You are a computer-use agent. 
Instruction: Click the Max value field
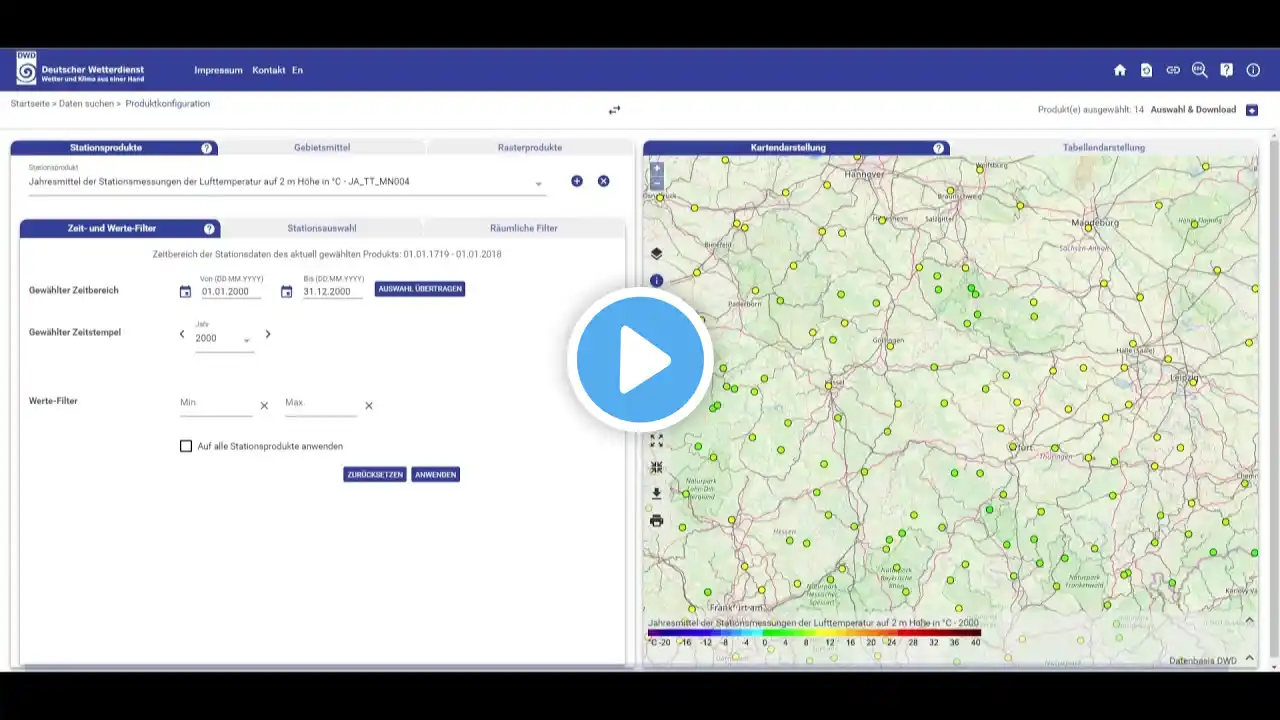coord(321,404)
